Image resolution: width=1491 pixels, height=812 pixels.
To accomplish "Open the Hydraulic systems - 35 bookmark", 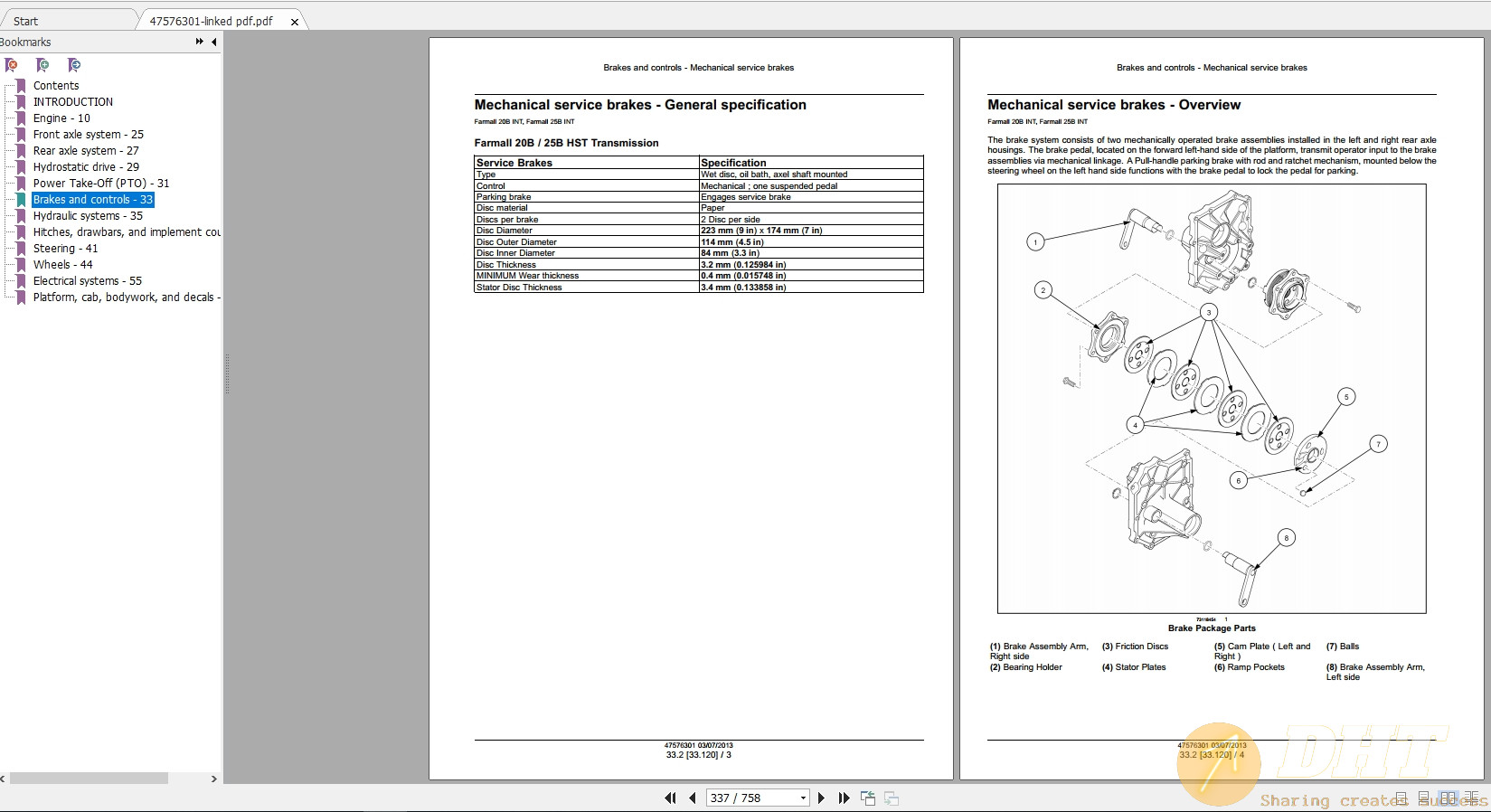I will (x=88, y=216).
